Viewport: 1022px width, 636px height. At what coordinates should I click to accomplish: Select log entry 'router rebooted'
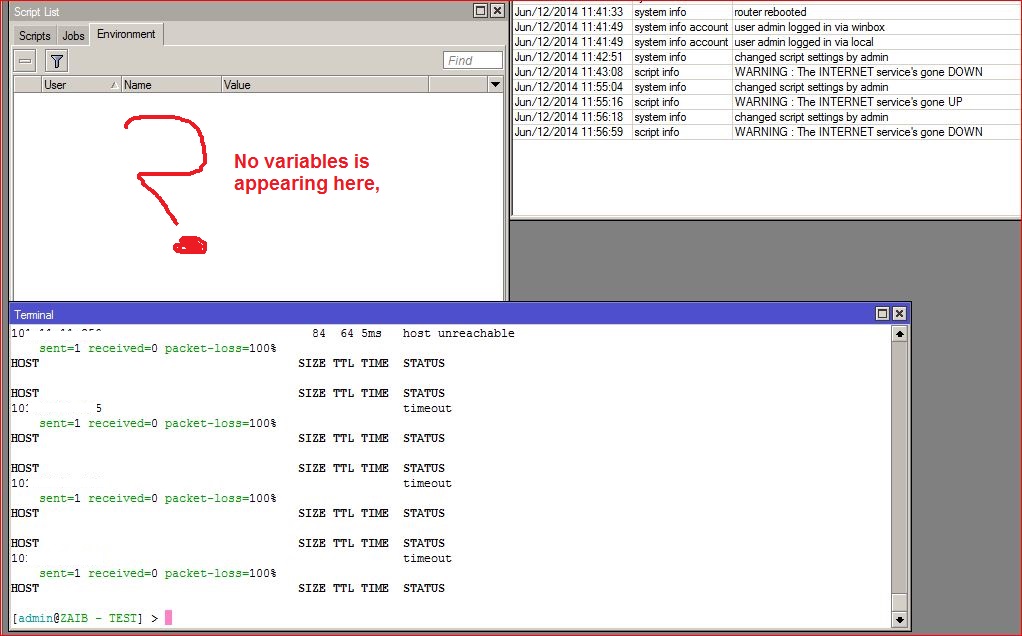(x=766, y=12)
